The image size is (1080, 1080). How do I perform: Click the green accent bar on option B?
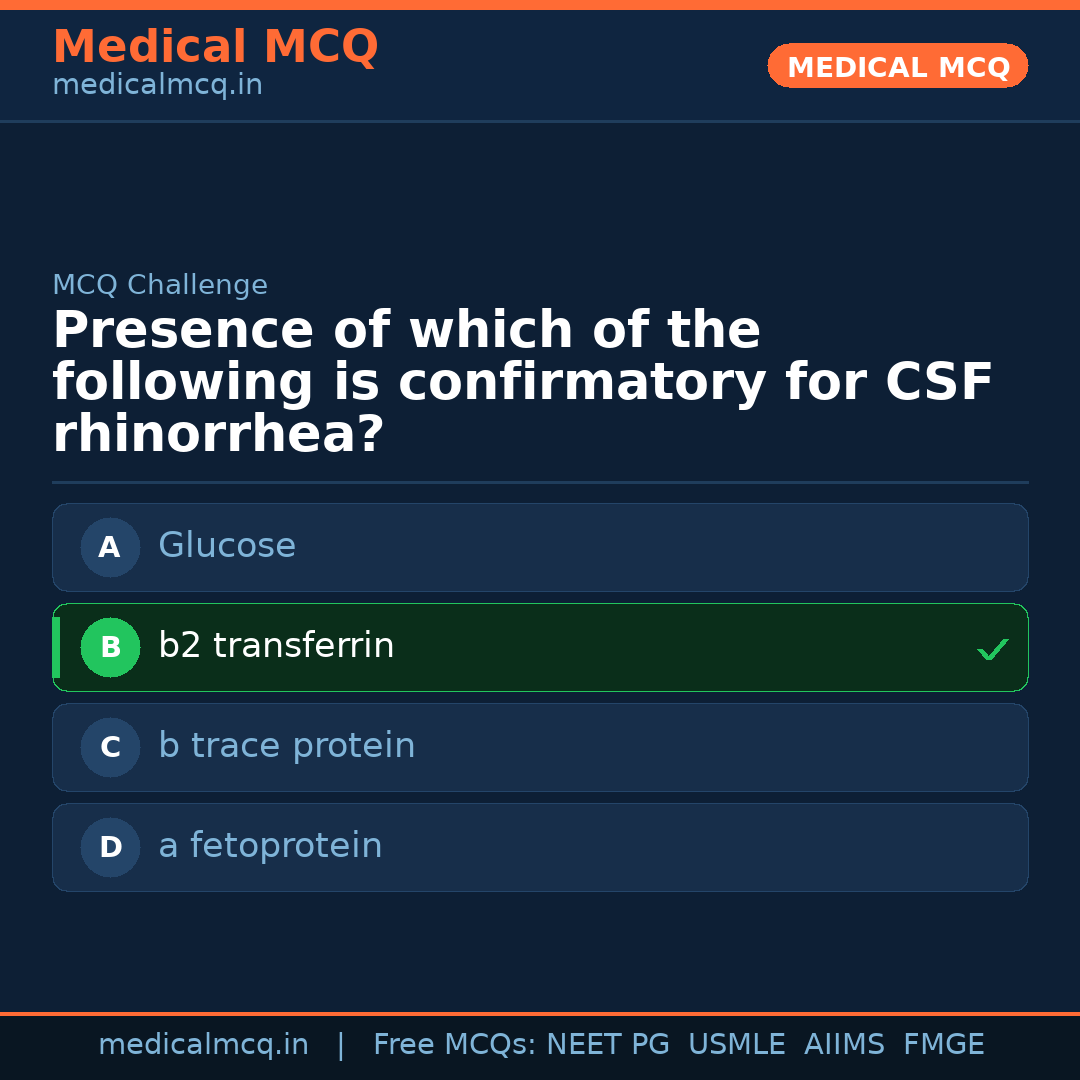[56, 647]
